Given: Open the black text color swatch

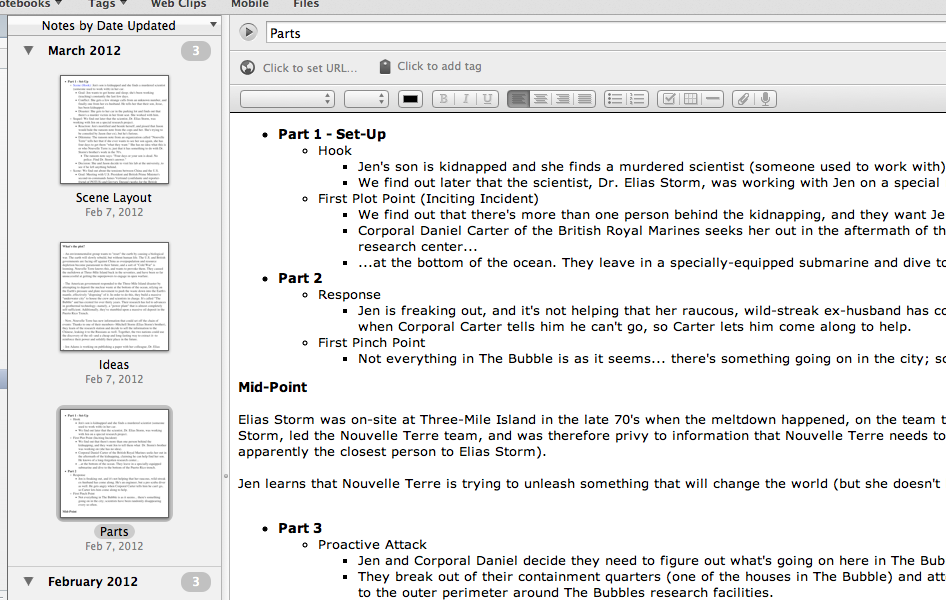Looking at the screenshot, I should [x=410, y=99].
